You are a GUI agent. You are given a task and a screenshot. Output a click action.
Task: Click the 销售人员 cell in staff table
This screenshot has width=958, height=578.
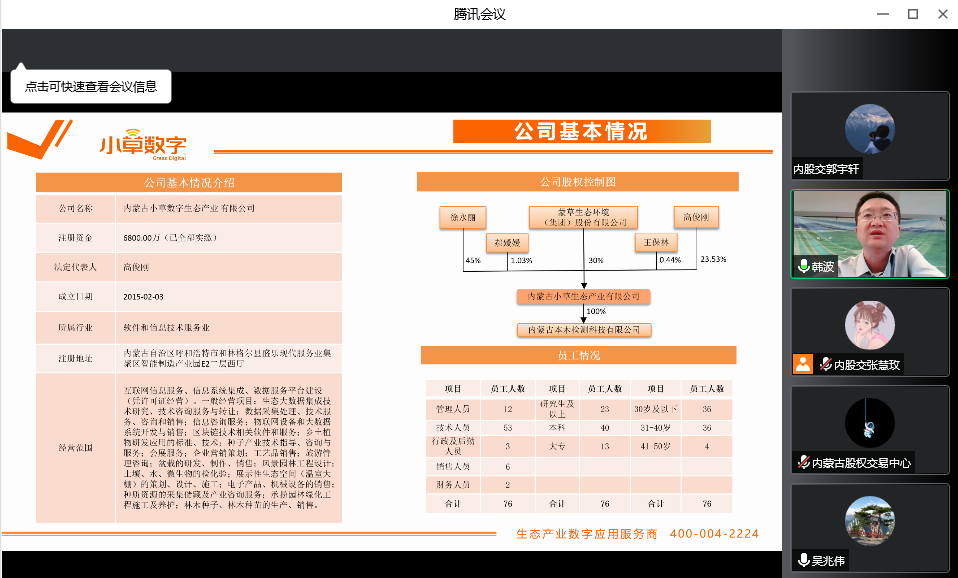pyautogui.click(x=453, y=466)
